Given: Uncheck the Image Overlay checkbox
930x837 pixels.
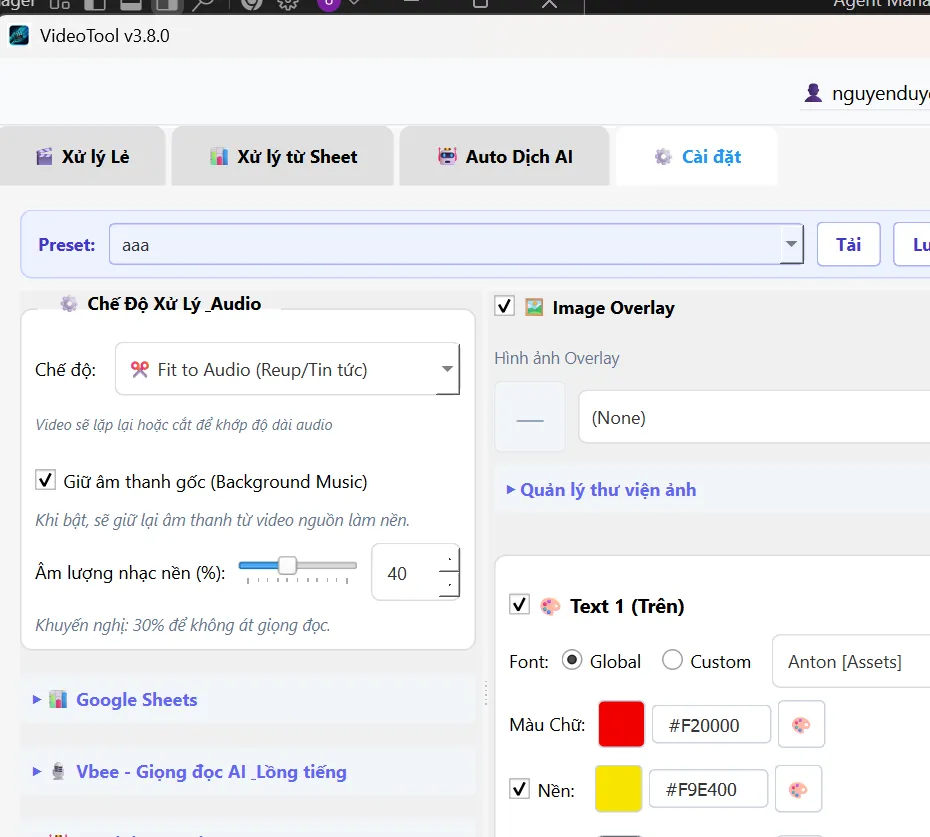Looking at the screenshot, I should [505, 307].
